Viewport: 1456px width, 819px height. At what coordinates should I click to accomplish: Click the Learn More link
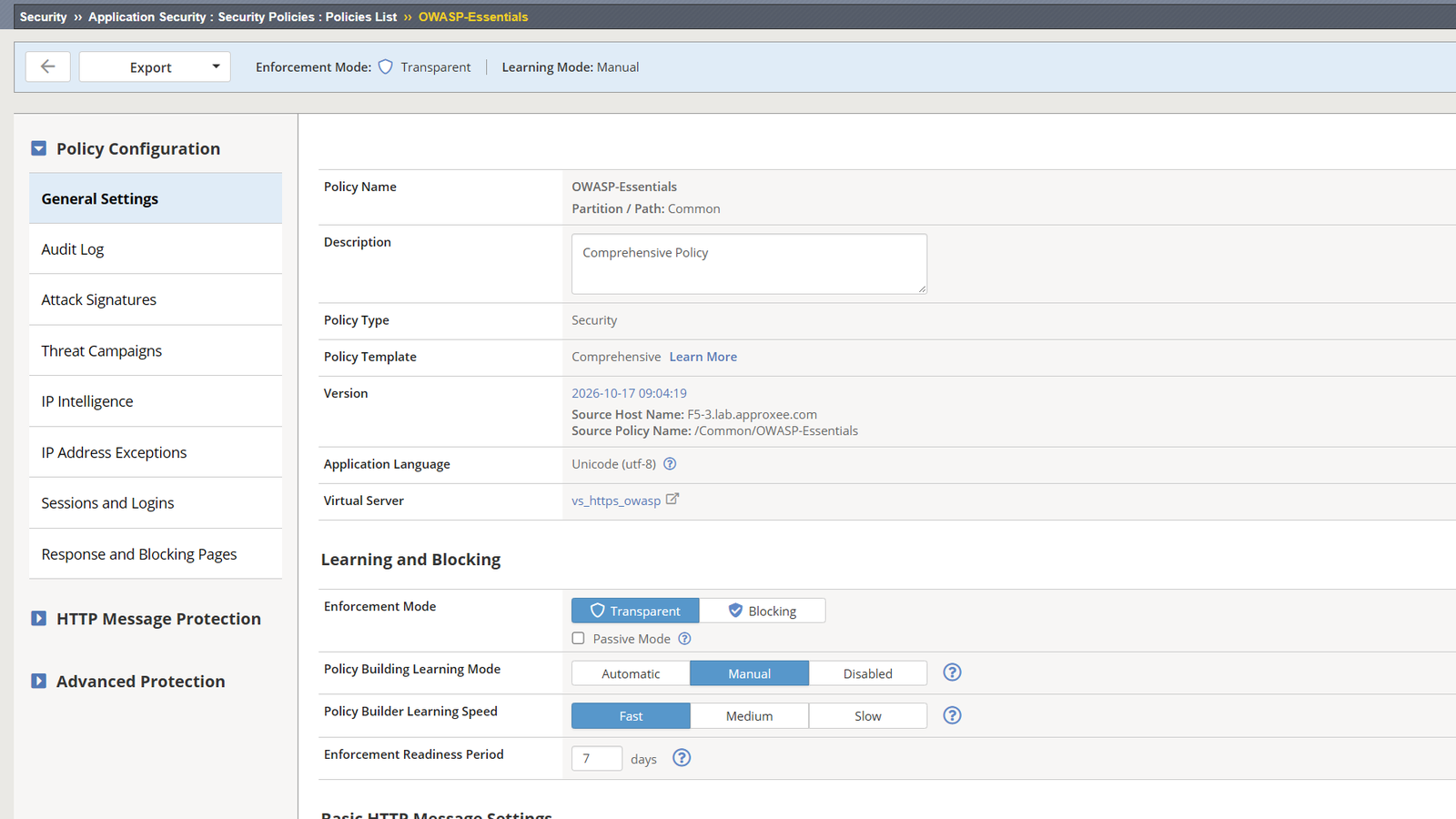[x=703, y=357]
